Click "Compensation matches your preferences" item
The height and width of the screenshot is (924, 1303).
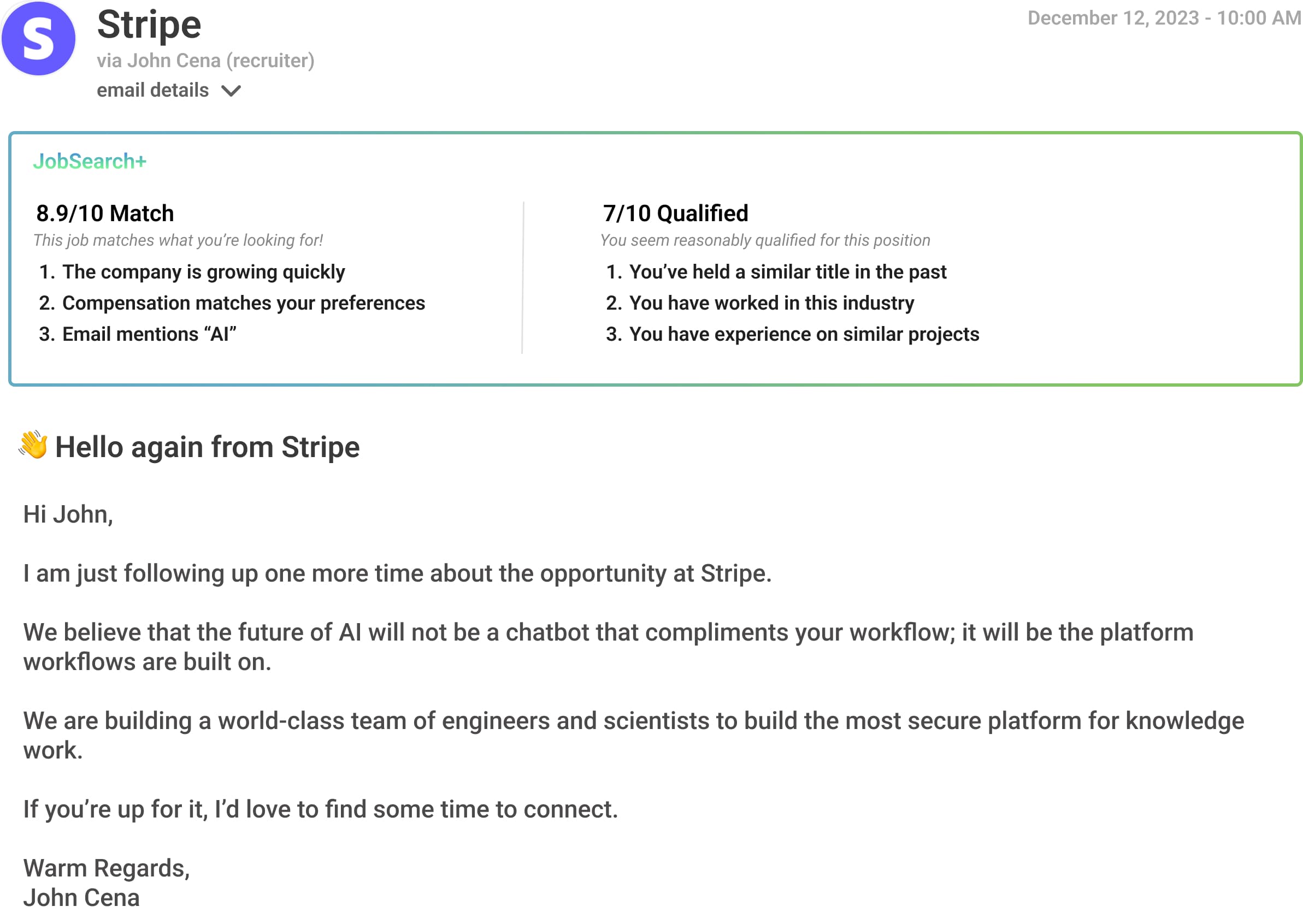(x=243, y=303)
